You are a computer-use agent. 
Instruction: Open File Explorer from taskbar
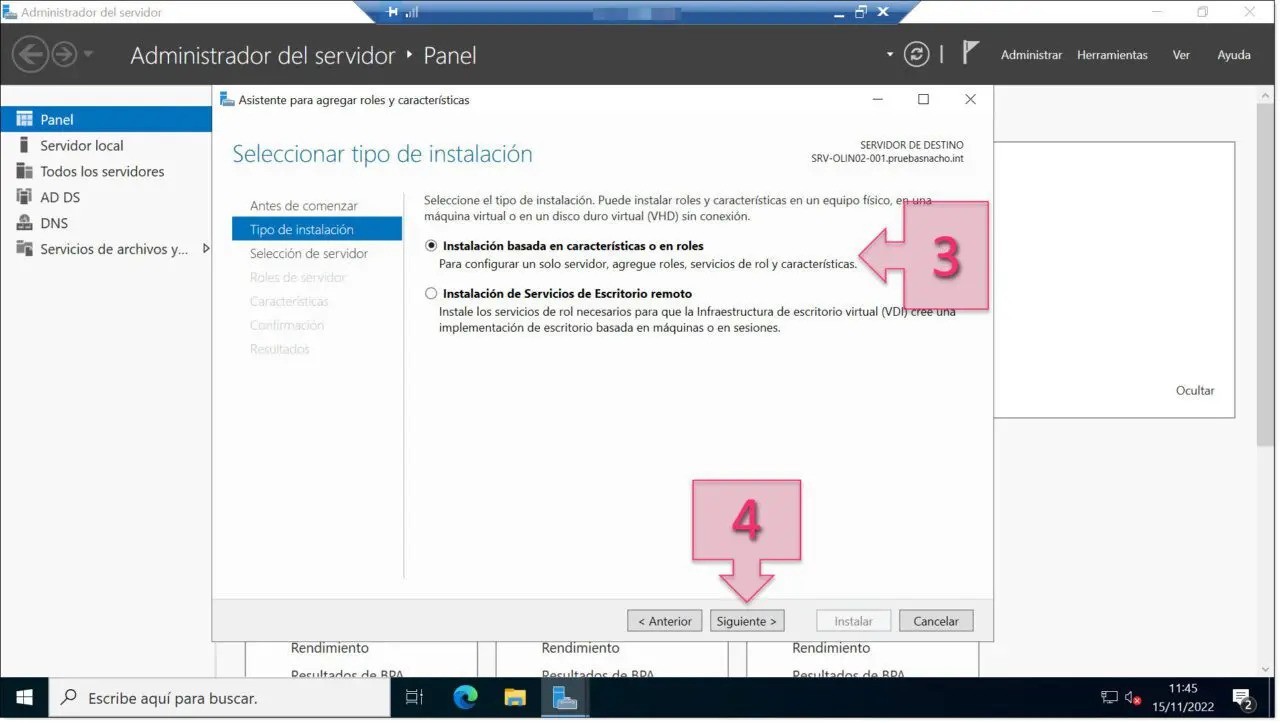515,698
